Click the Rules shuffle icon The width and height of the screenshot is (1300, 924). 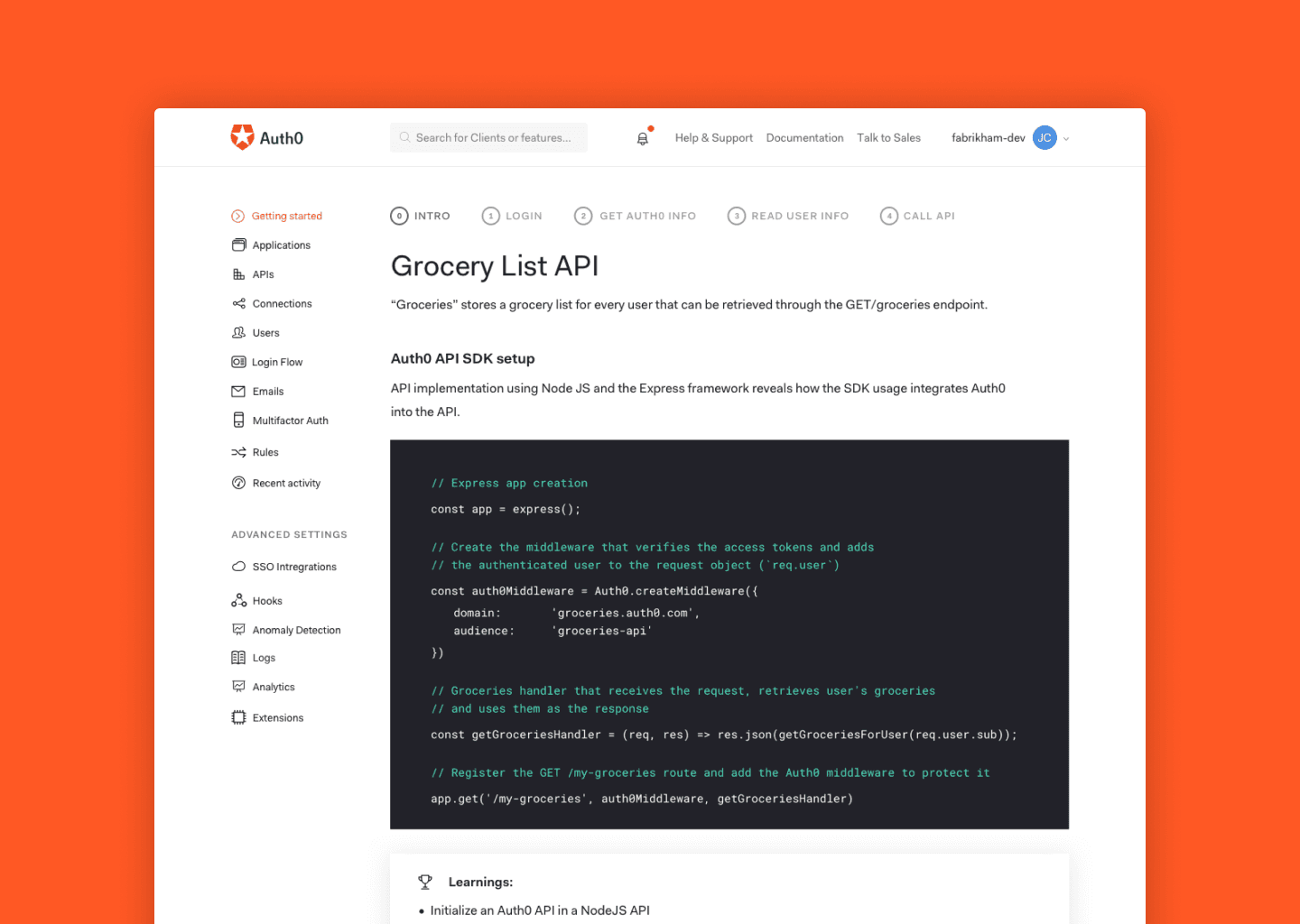coord(238,452)
